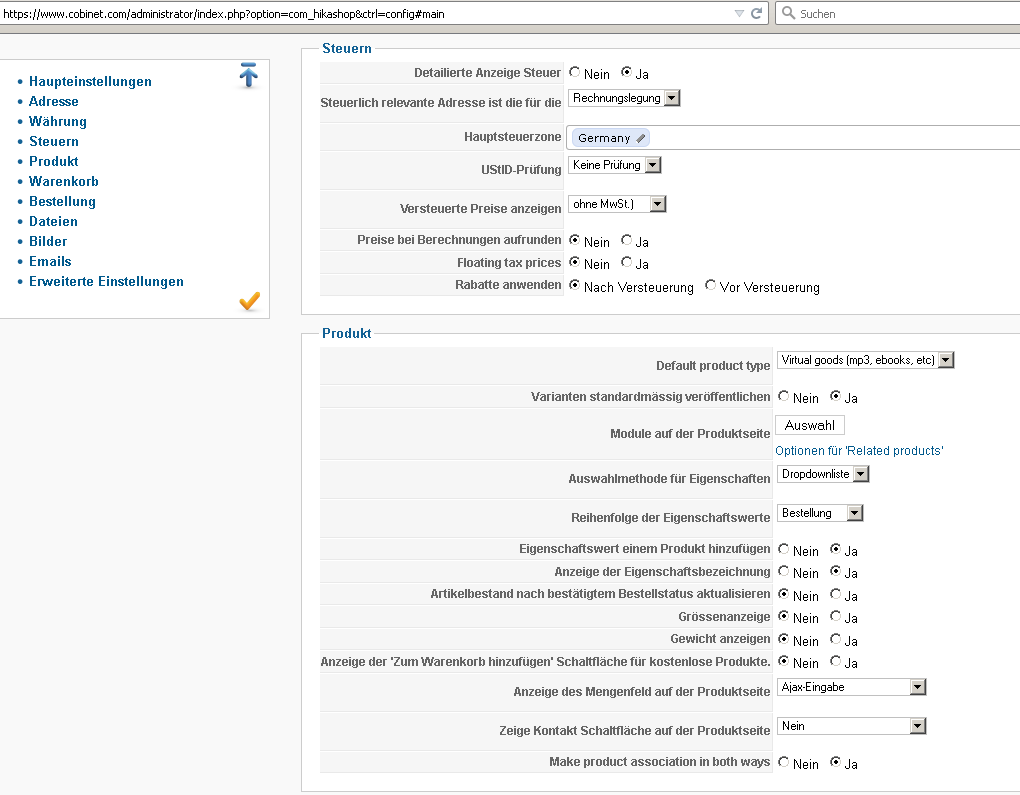
Task: Open the Ajax-Eingabe Mengenfeld dropdown
Action: tap(851, 687)
